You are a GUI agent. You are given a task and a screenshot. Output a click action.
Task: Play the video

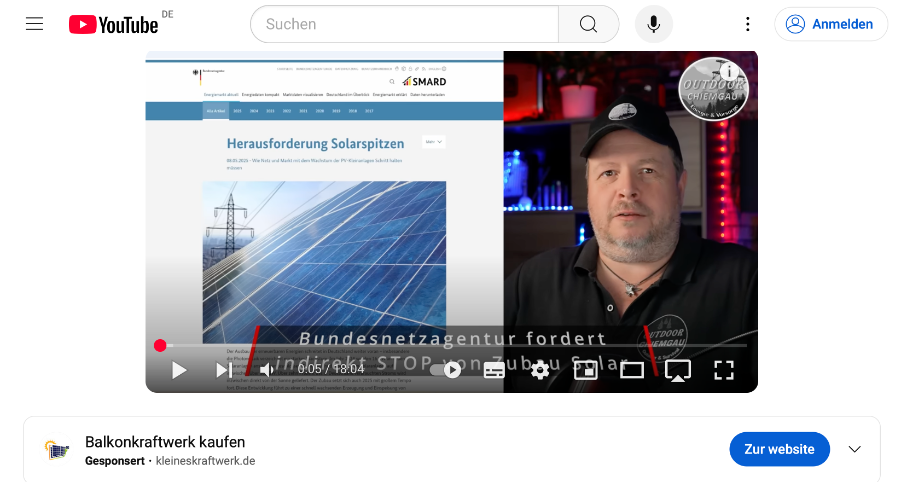[179, 370]
